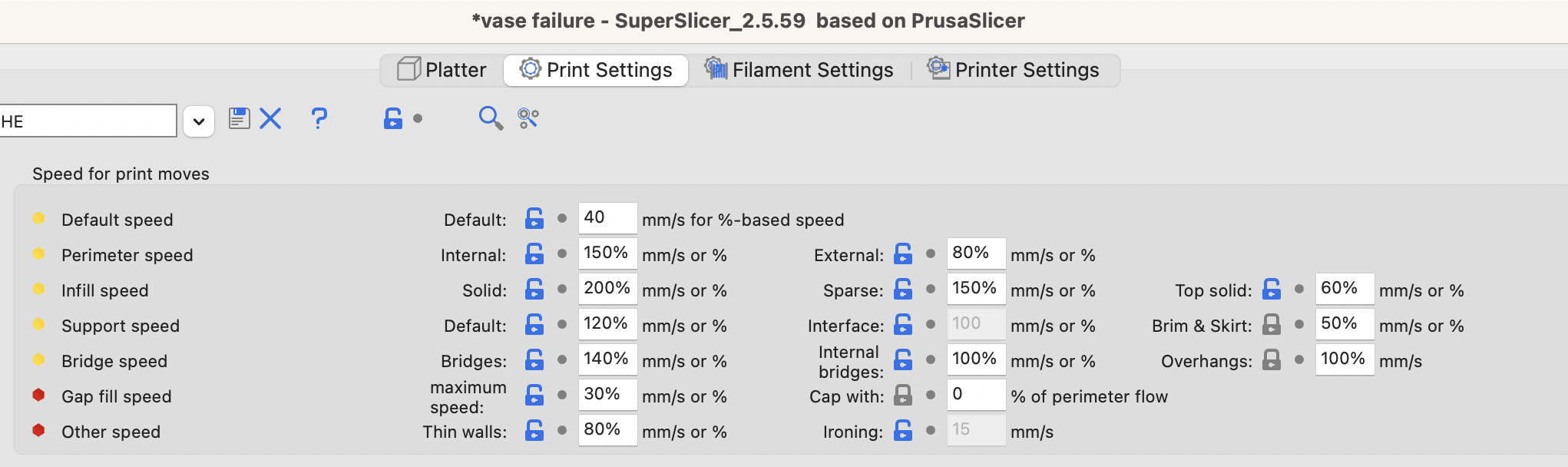Save the current print settings preset
Image resolution: width=1568 pixels, height=467 pixels.
239,118
